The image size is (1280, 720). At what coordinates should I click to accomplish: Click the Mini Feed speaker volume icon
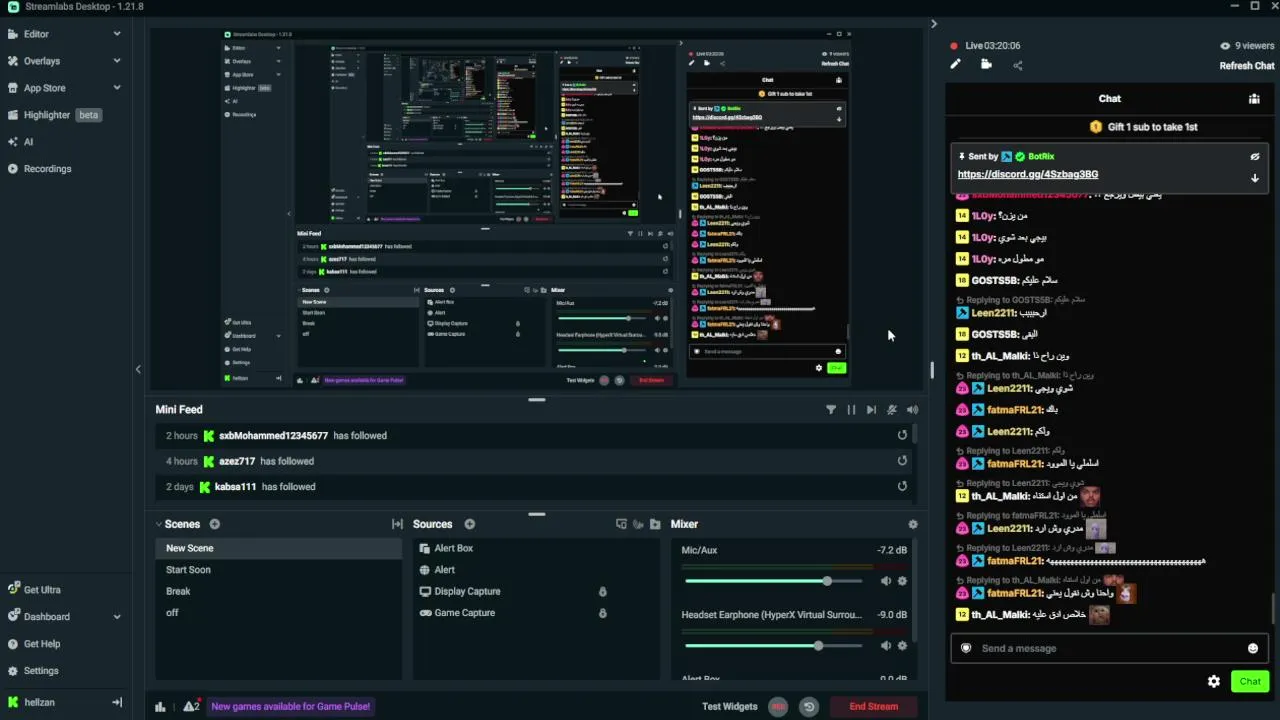pos(912,410)
